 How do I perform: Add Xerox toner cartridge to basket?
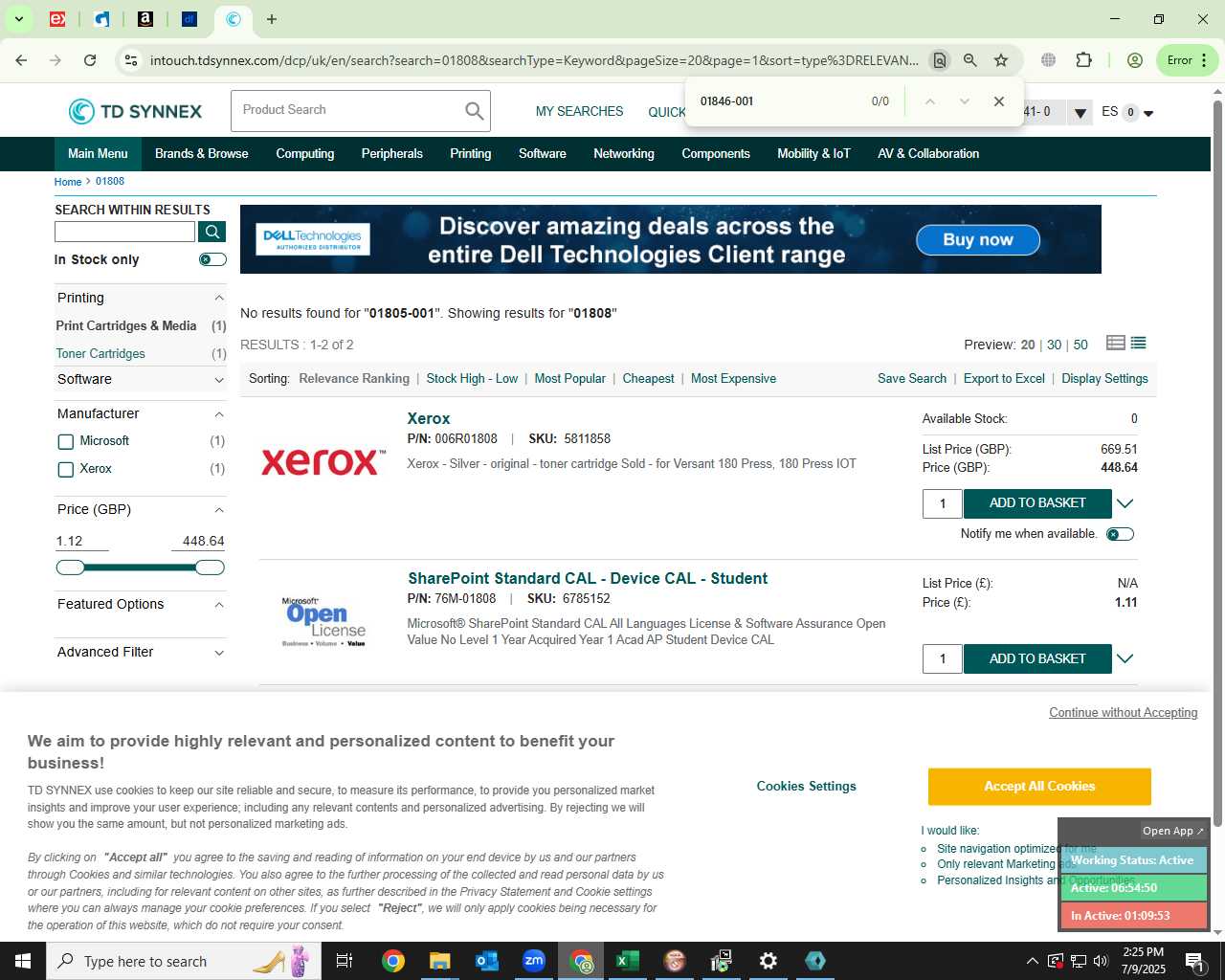pos(1037,503)
